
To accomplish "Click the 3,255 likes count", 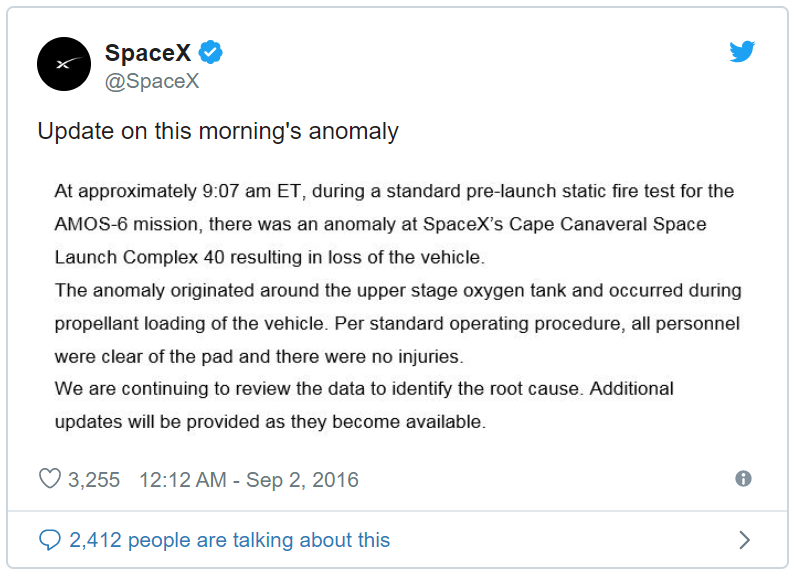I will coord(94,480).
